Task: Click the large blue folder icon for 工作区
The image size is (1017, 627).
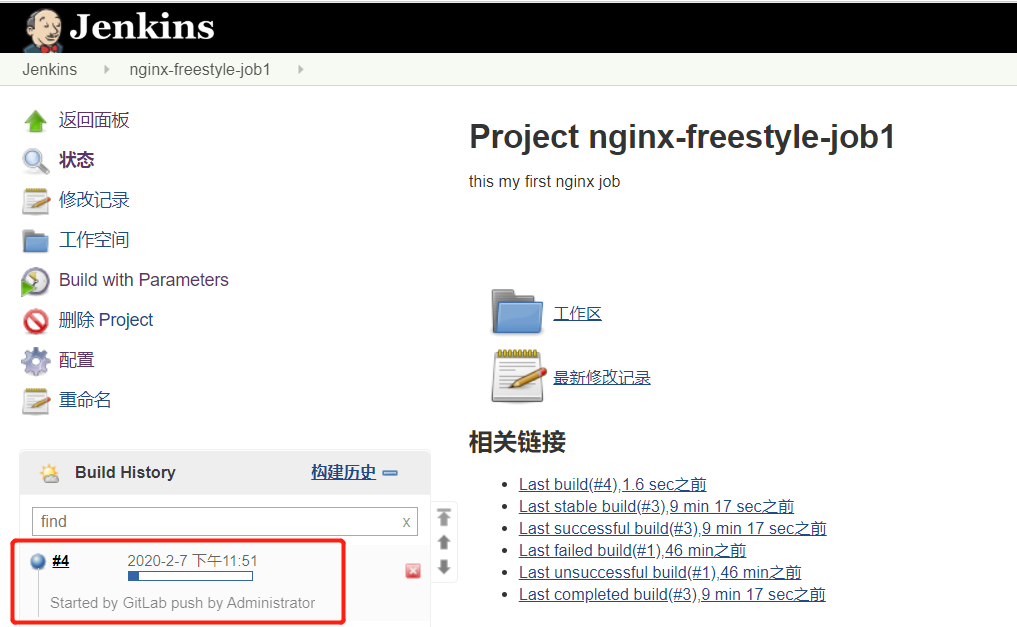Action: 517,312
